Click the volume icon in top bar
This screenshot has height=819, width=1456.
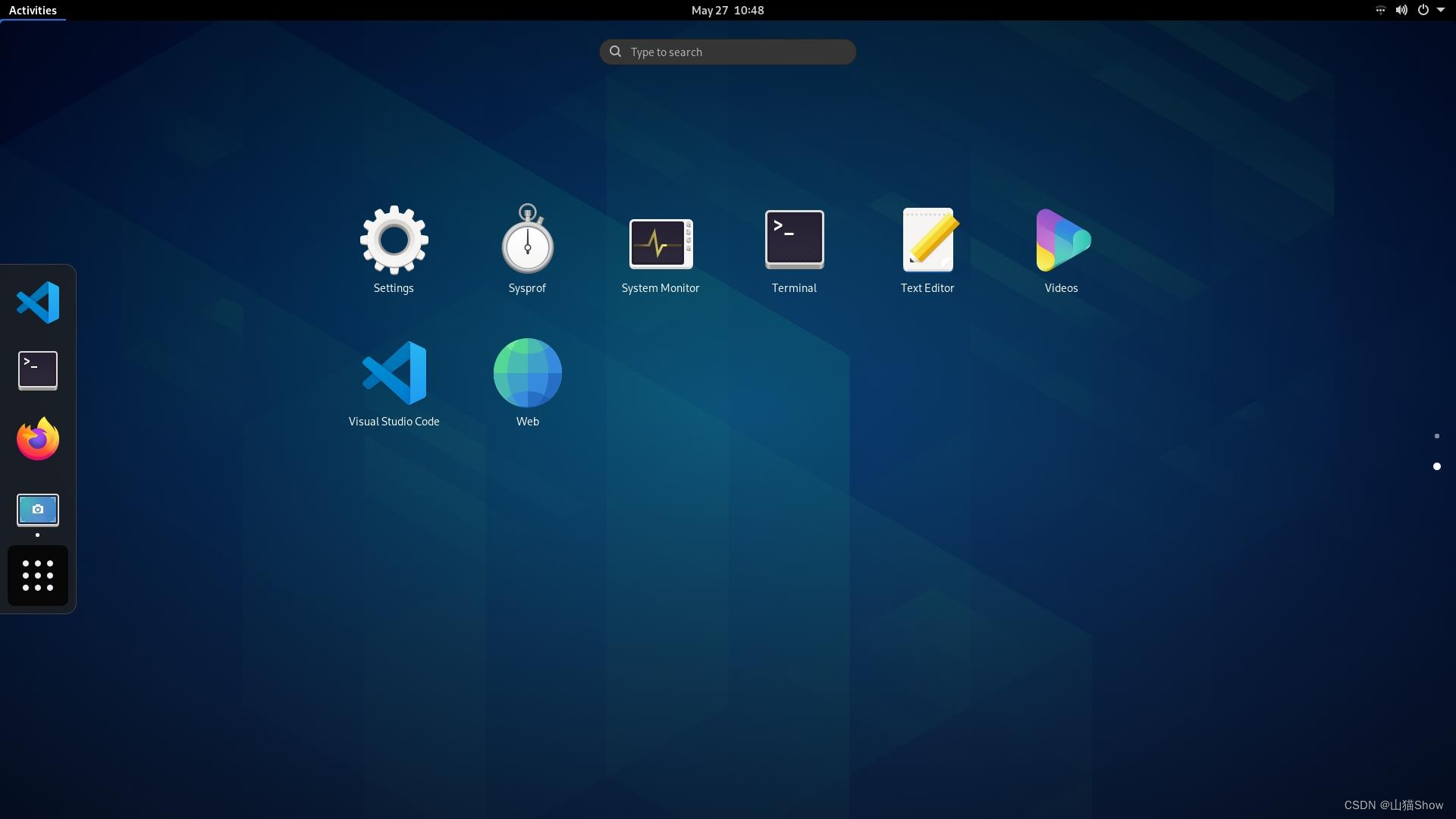coord(1401,10)
